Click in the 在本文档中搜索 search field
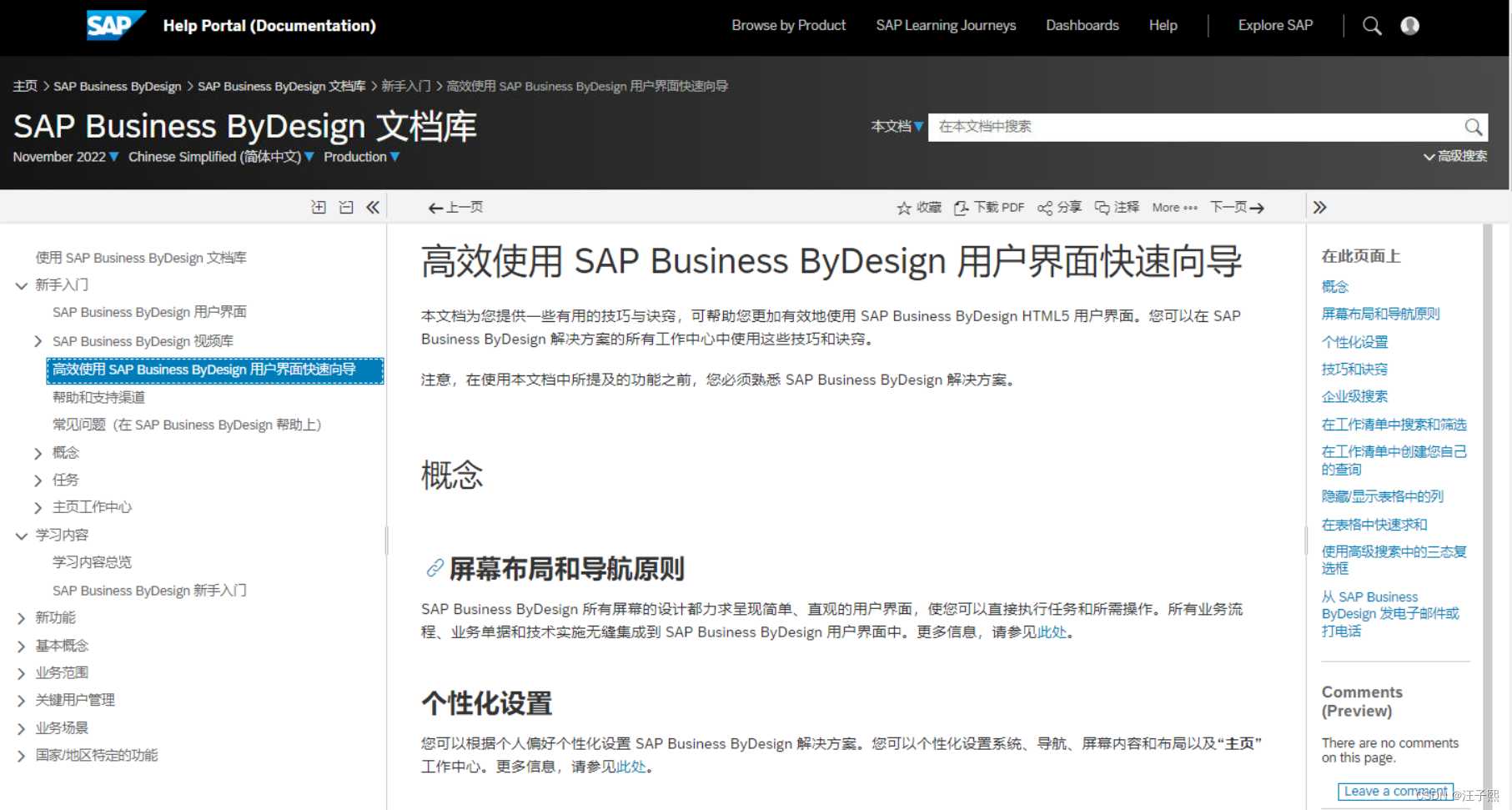Viewport: 1512px width, 810px height. point(1196,127)
